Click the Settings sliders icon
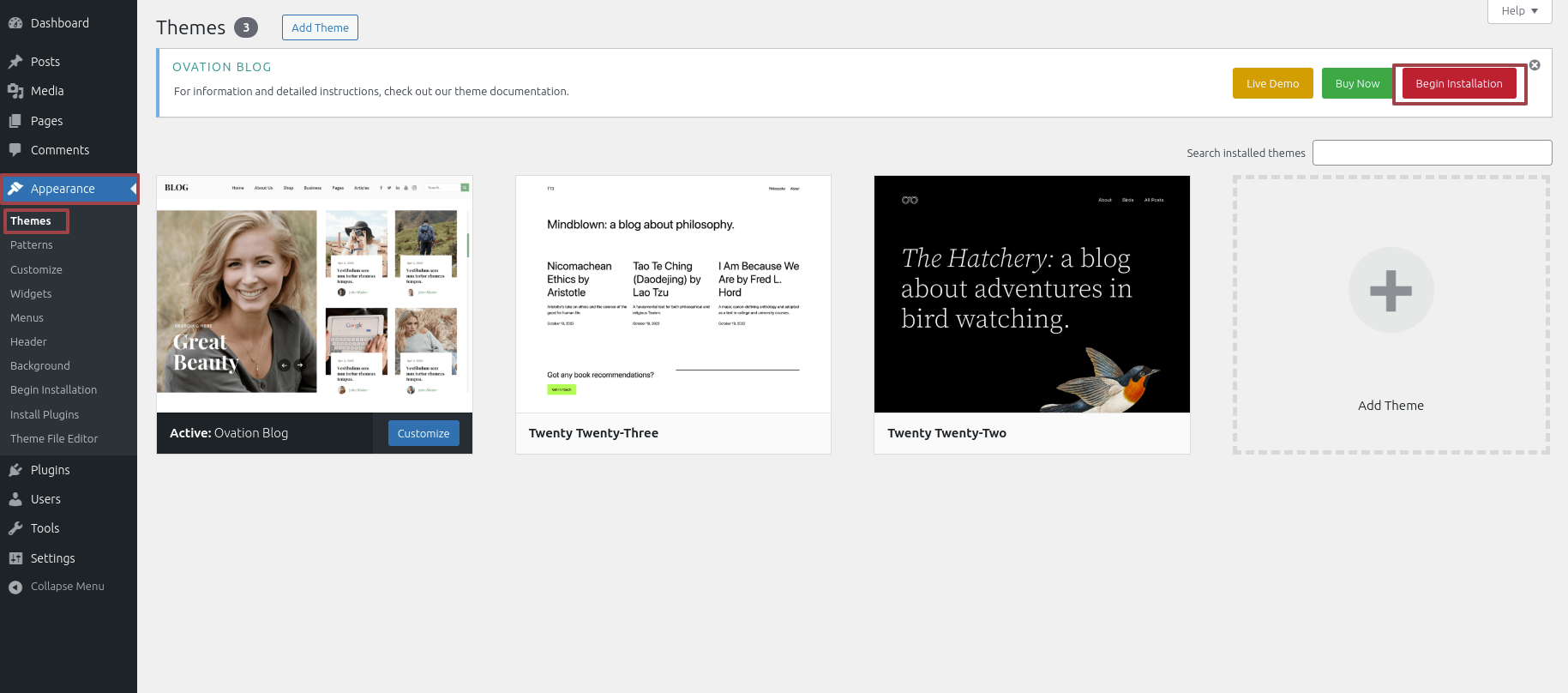 tap(15, 558)
